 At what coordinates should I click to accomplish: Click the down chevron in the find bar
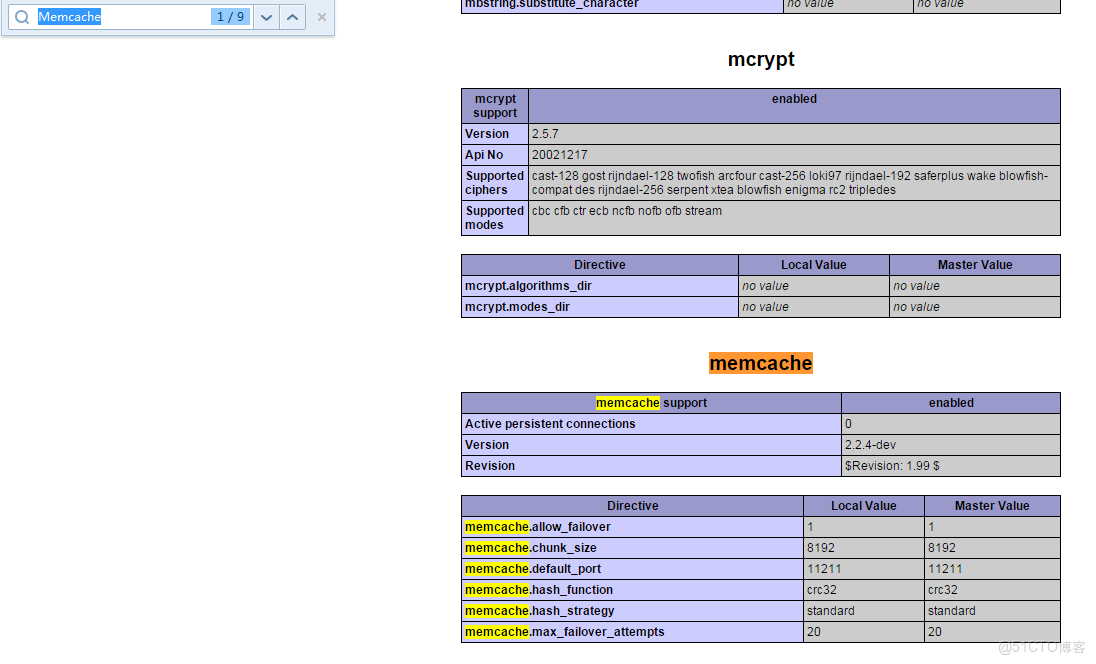[265, 17]
